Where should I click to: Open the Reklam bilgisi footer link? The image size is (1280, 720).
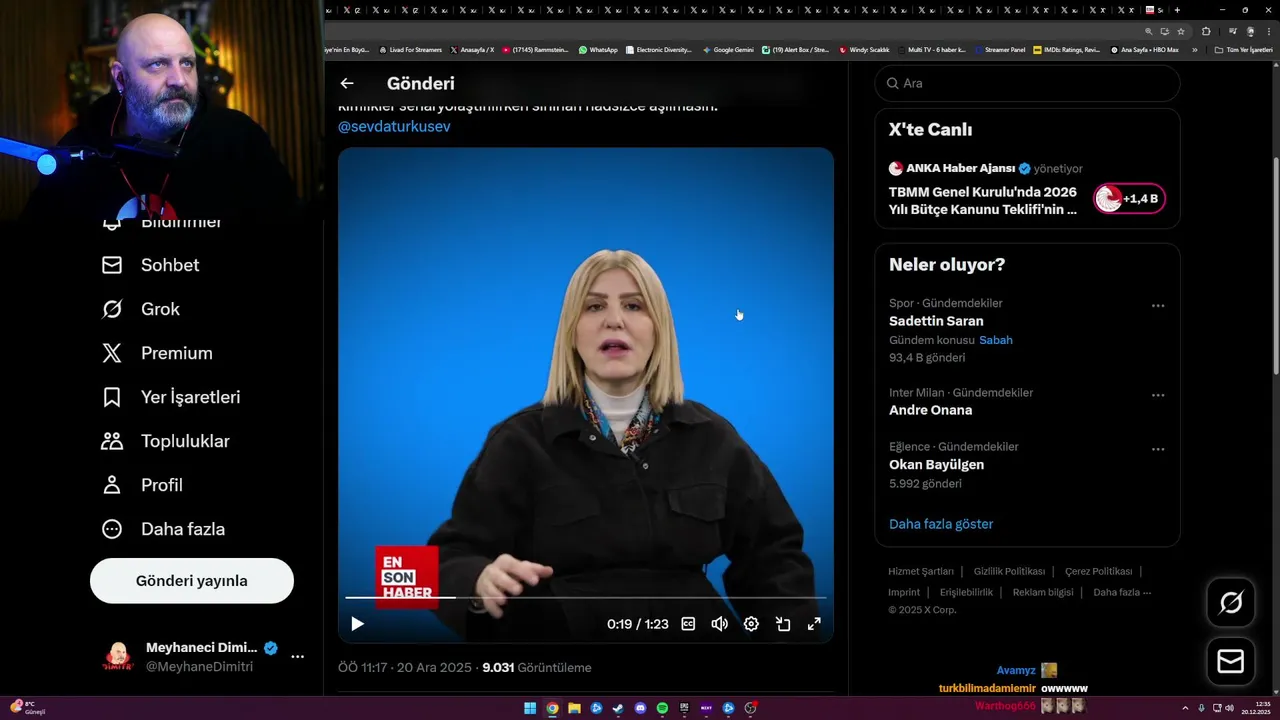[x=1043, y=593]
